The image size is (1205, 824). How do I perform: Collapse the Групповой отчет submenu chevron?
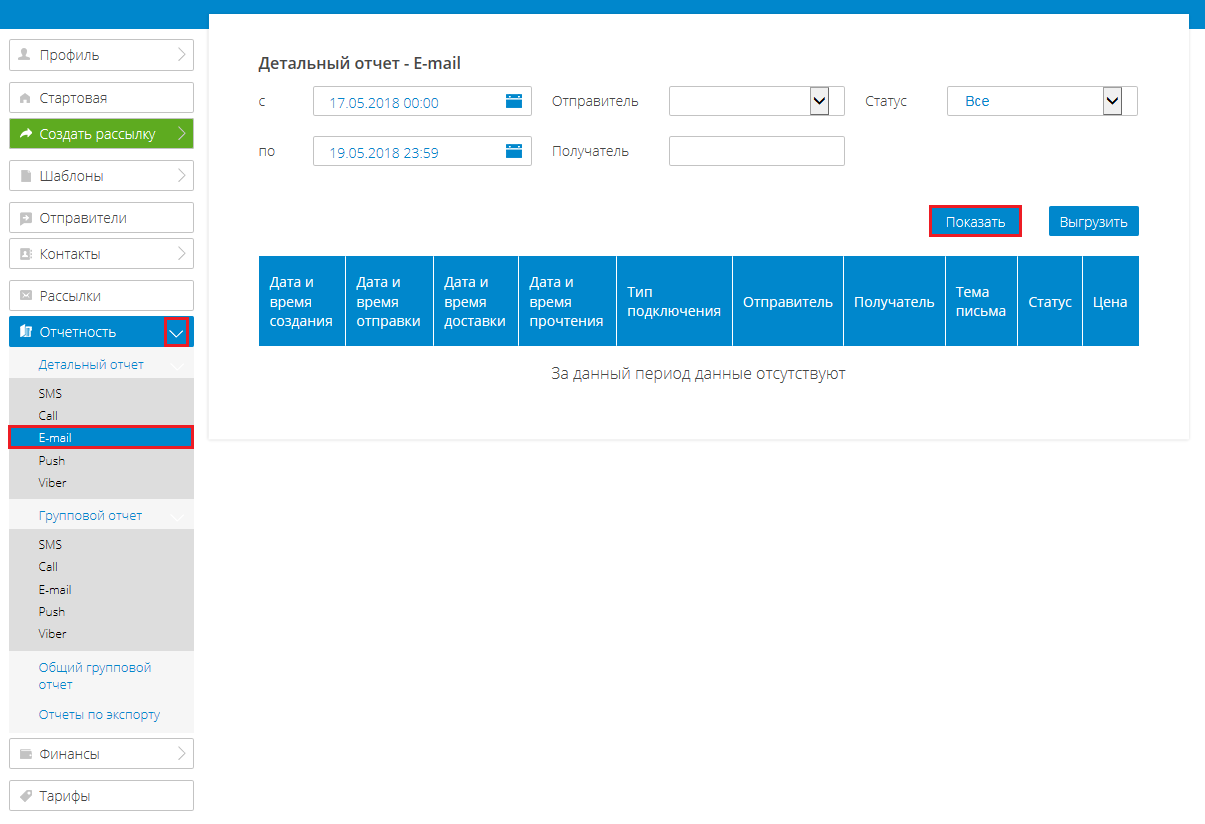pyautogui.click(x=177, y=517)
